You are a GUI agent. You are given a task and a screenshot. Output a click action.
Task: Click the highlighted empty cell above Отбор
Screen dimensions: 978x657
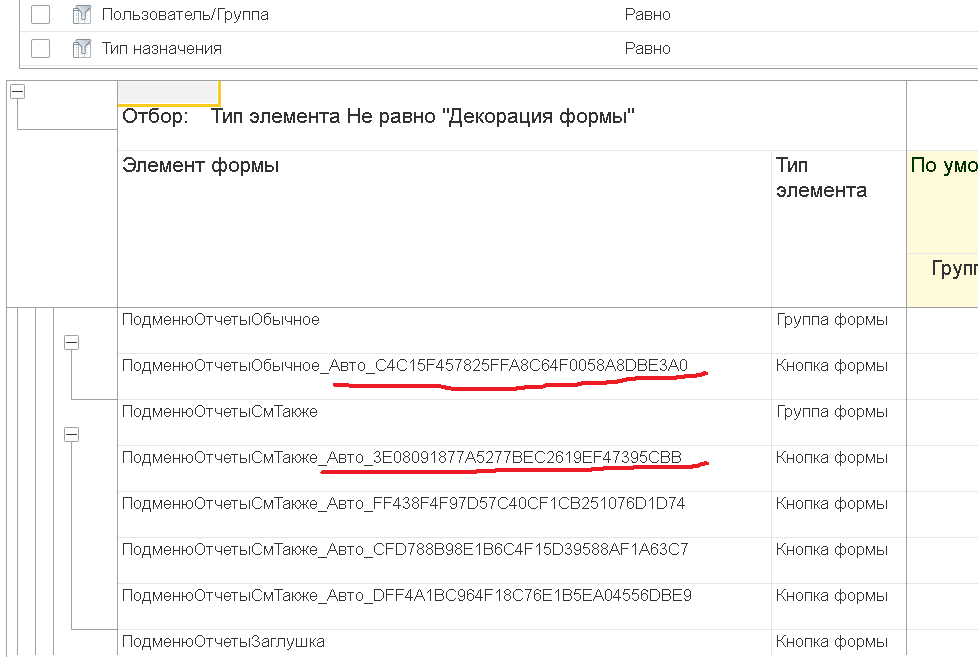click(168, 92)
